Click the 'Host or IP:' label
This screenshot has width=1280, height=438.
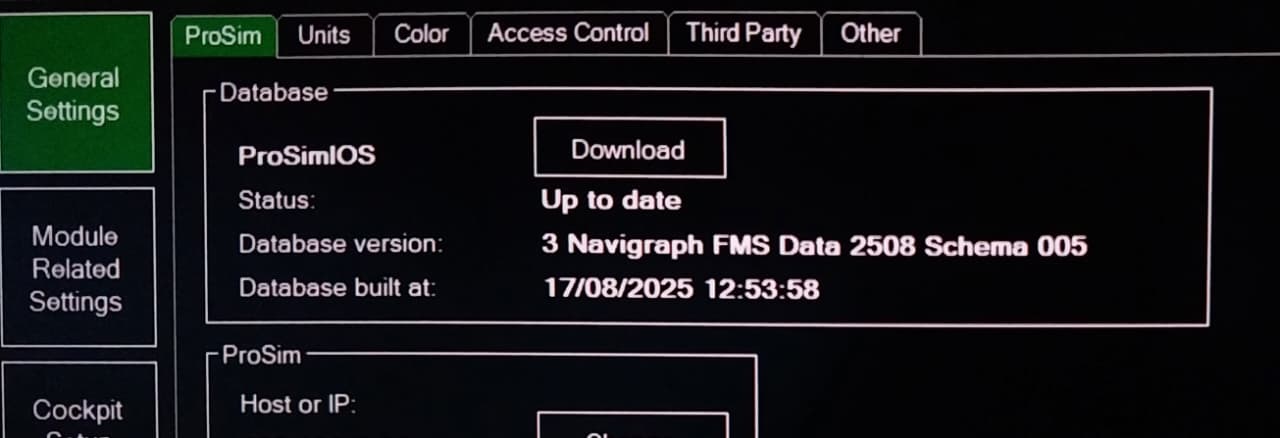coord(298,404)
